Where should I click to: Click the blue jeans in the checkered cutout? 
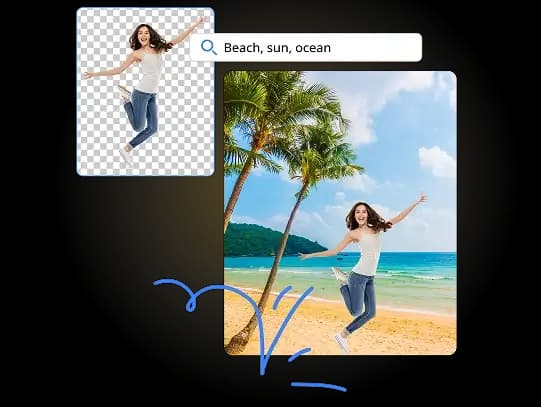coord(142,117)
